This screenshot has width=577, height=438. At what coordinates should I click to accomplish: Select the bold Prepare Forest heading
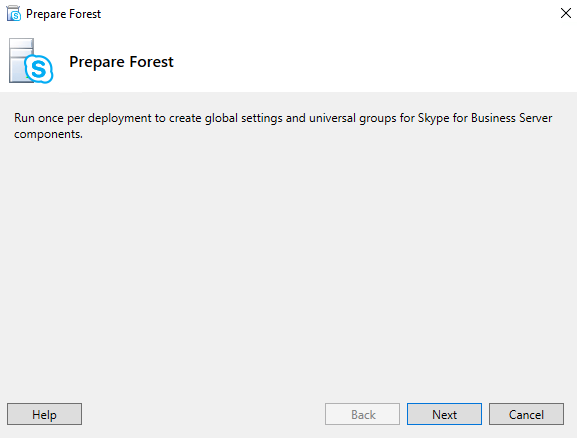click(121, 62)
